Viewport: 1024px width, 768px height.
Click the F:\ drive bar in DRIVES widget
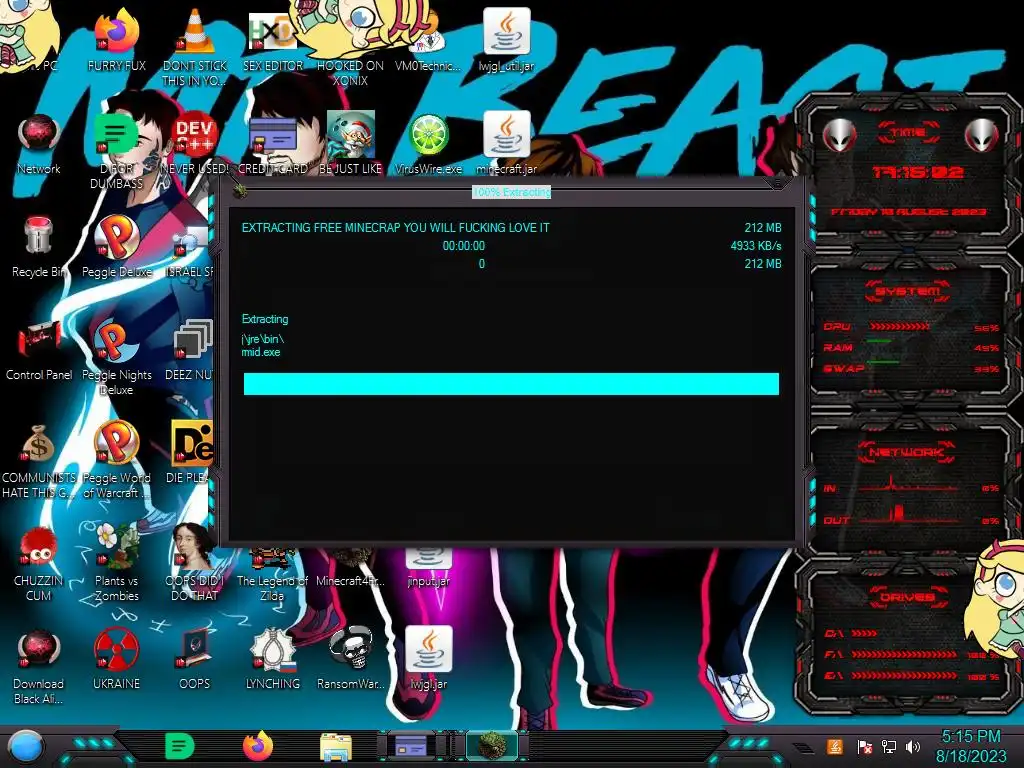[x=904, y=654]
